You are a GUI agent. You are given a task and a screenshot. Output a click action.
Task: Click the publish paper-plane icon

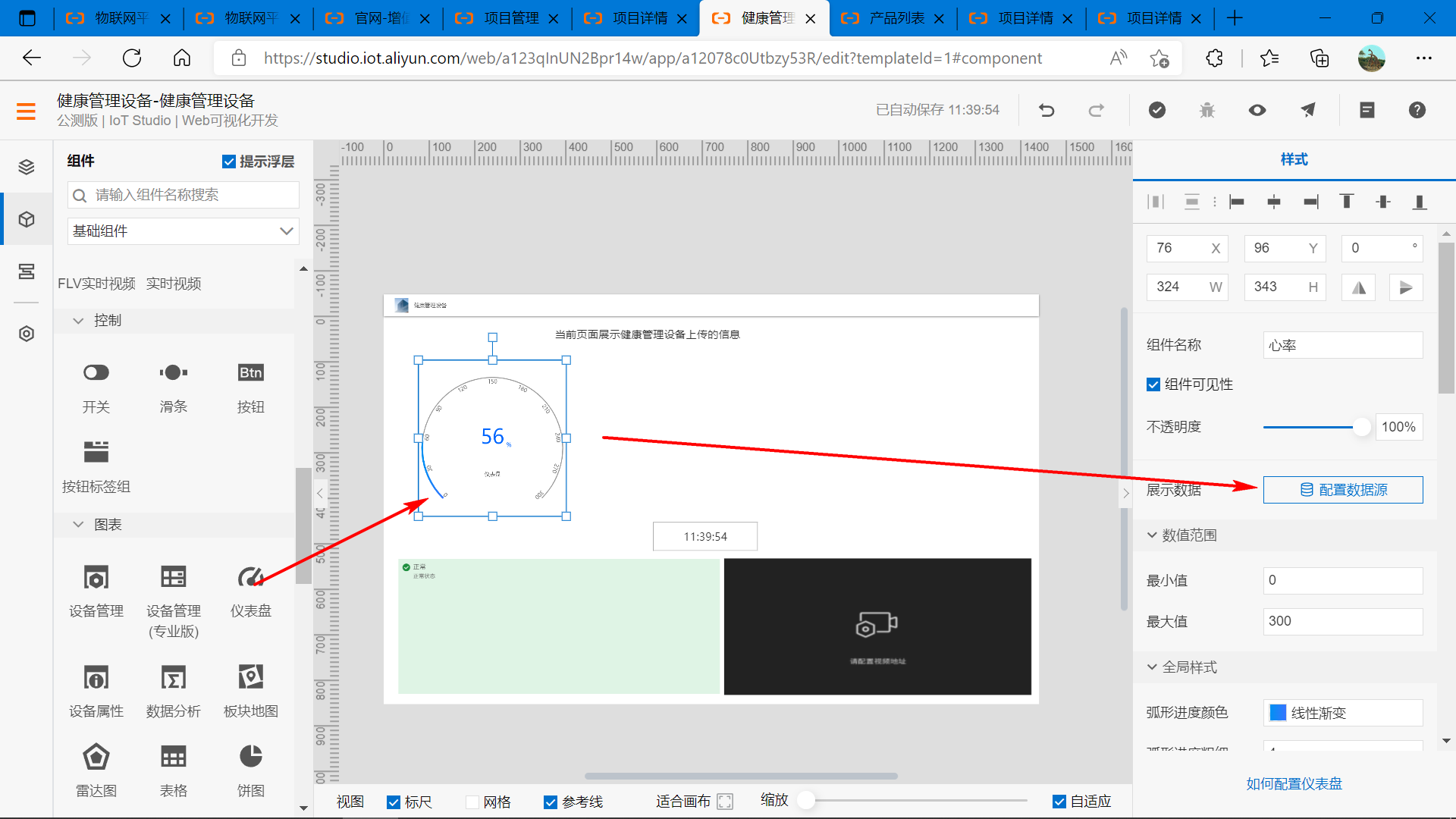pos(1308,111)
